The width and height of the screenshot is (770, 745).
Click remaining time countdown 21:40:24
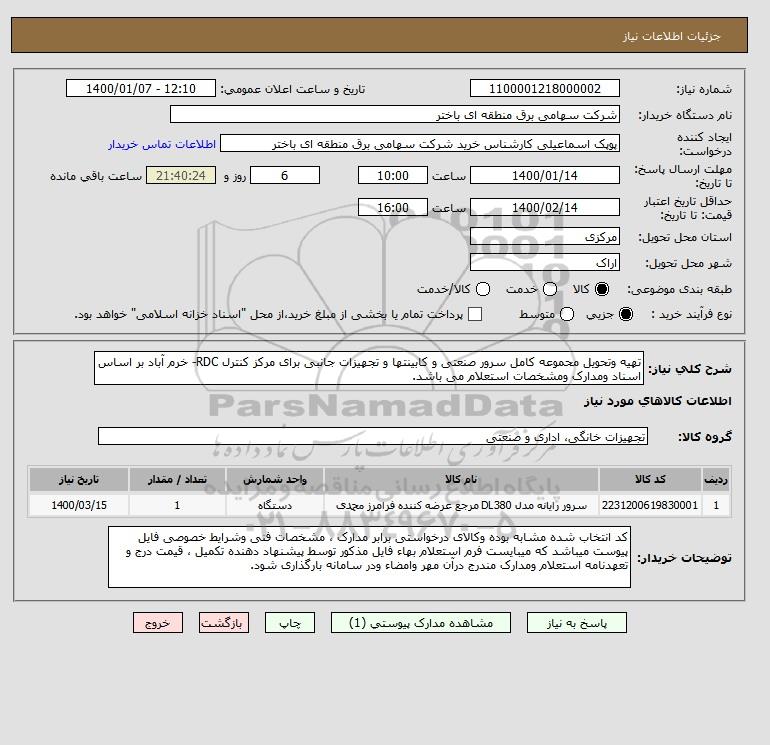point(181,175)
